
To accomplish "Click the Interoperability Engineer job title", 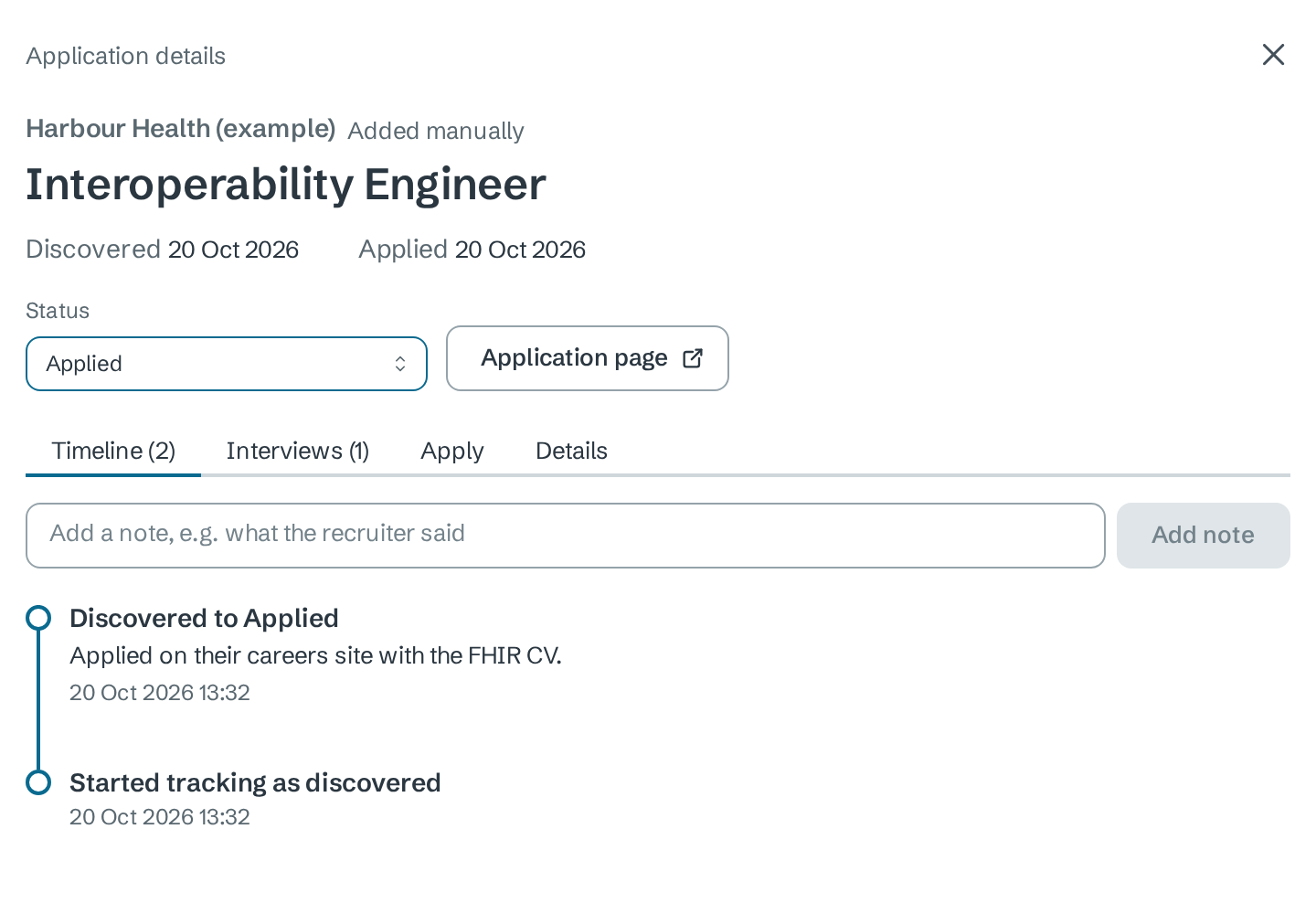I will tap(286, 185).
